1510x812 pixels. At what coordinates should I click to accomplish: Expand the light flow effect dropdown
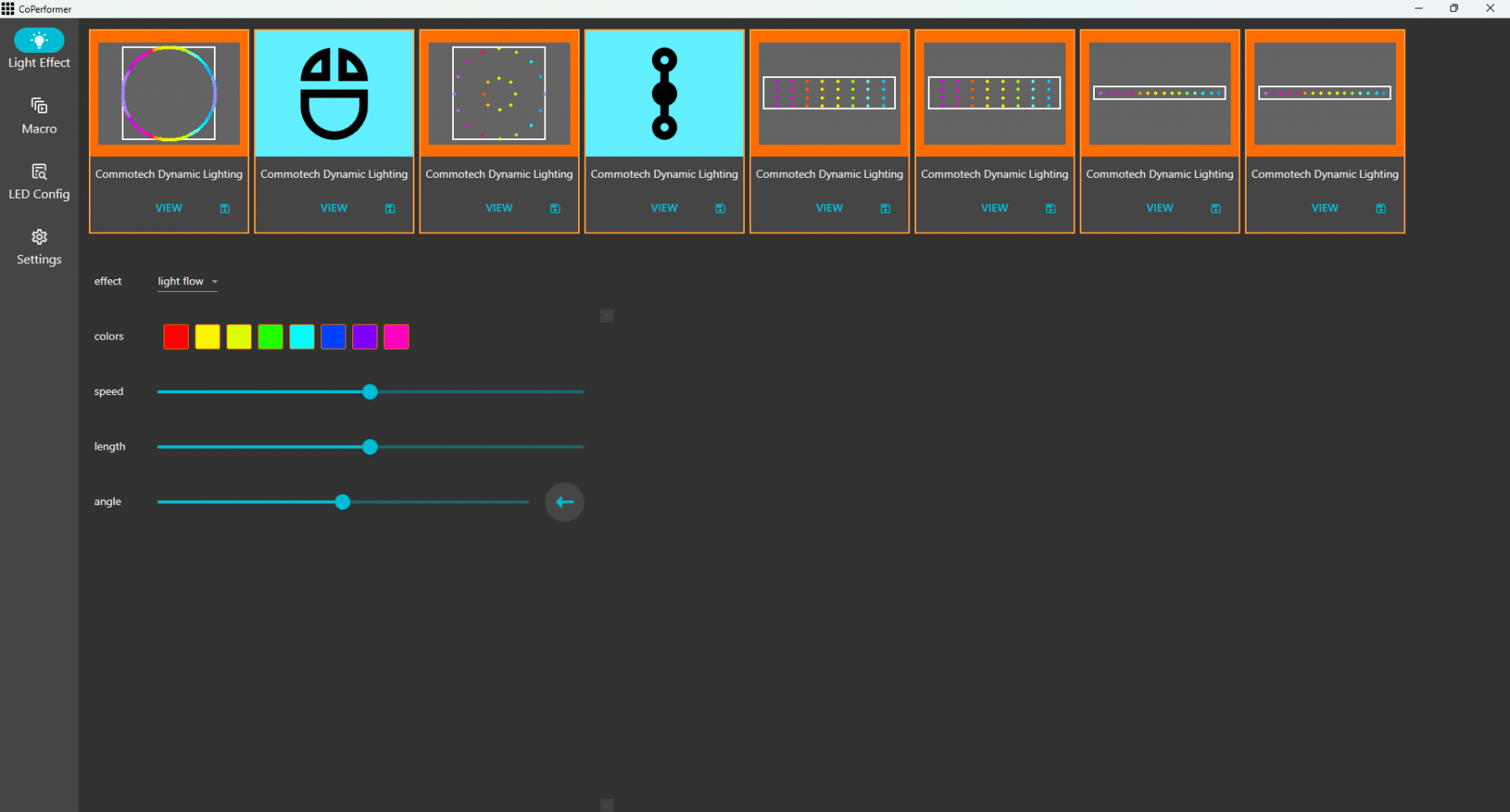tap(187, 281)
